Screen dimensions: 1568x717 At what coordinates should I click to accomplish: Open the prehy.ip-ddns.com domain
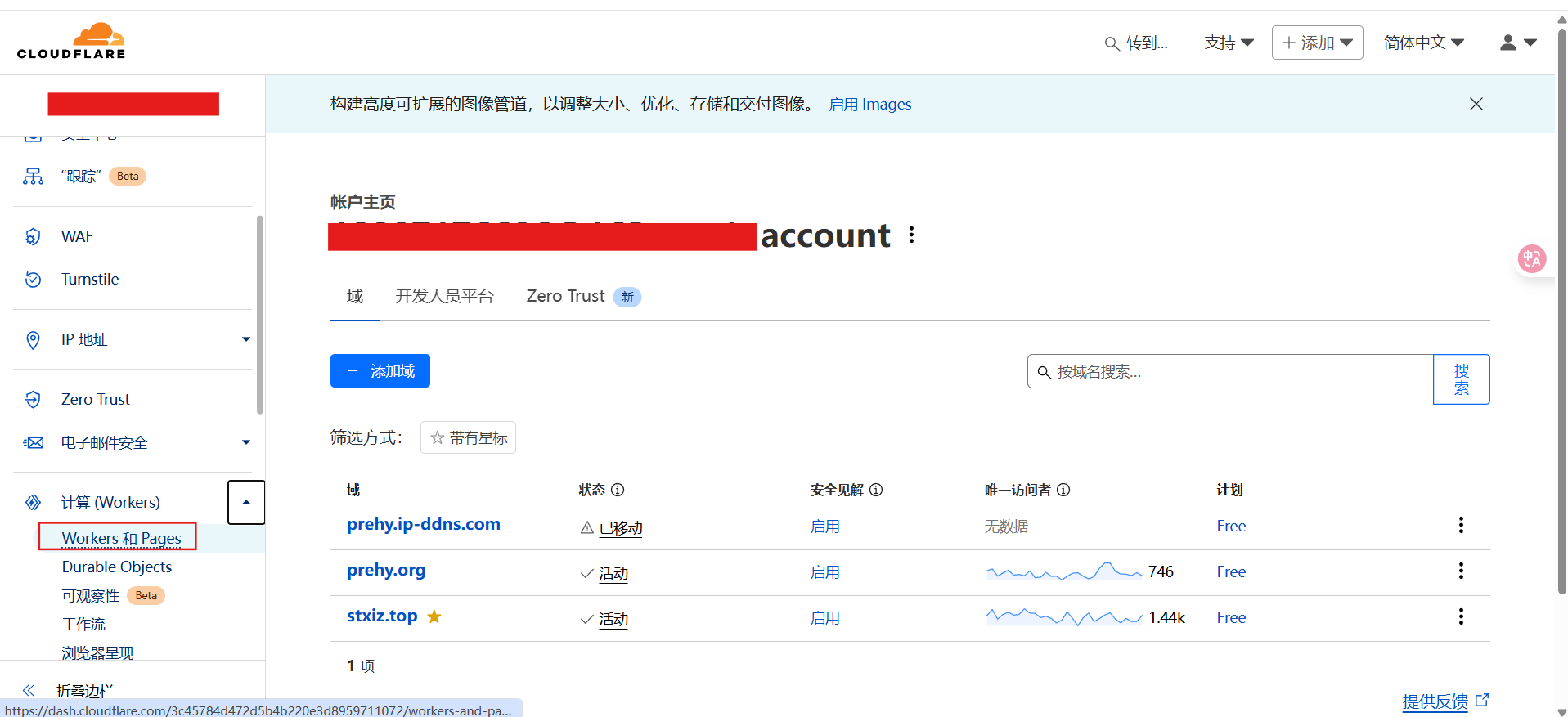tap(424, 524)
